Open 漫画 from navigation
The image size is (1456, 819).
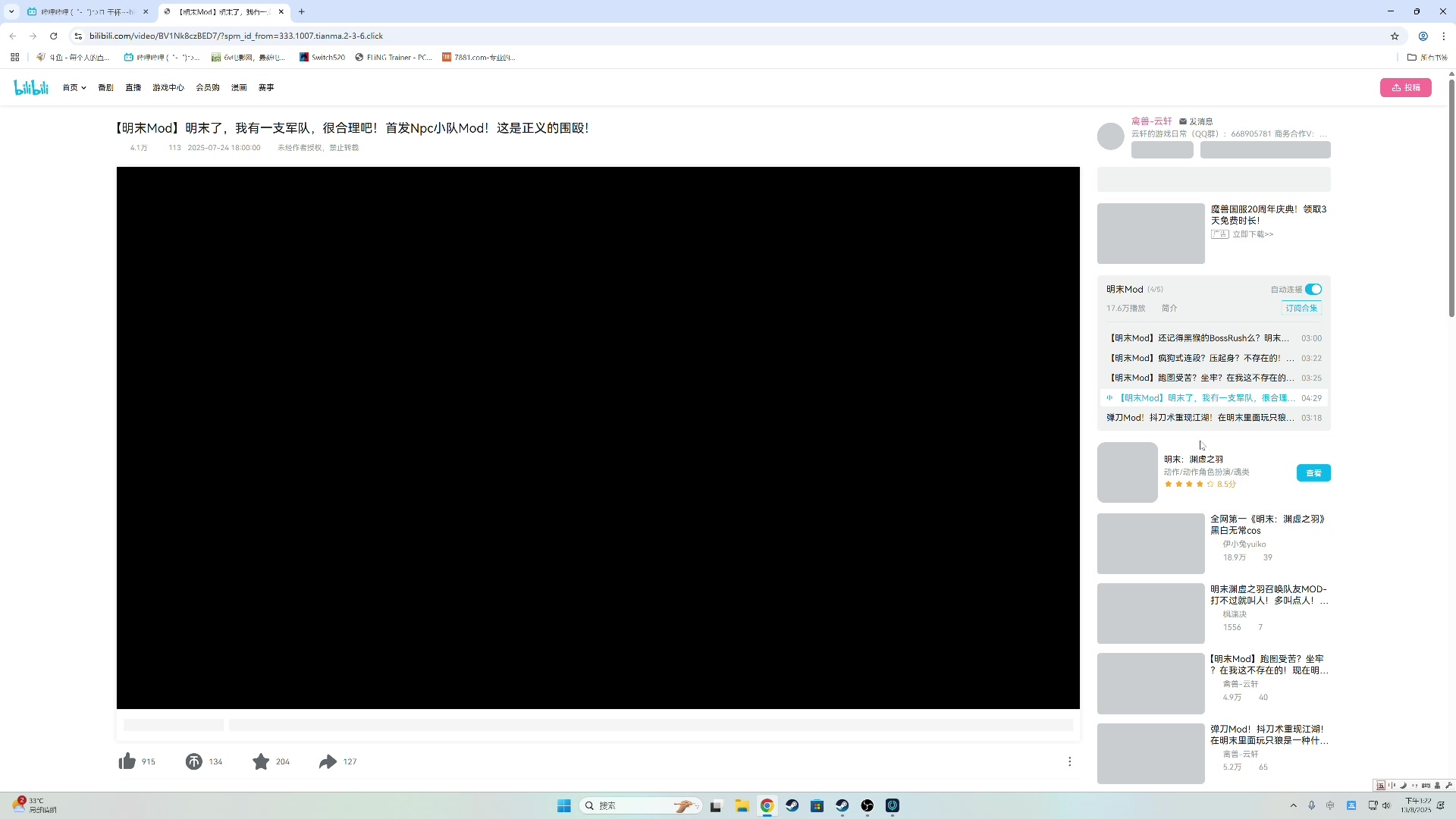click(x=239, y=88)
